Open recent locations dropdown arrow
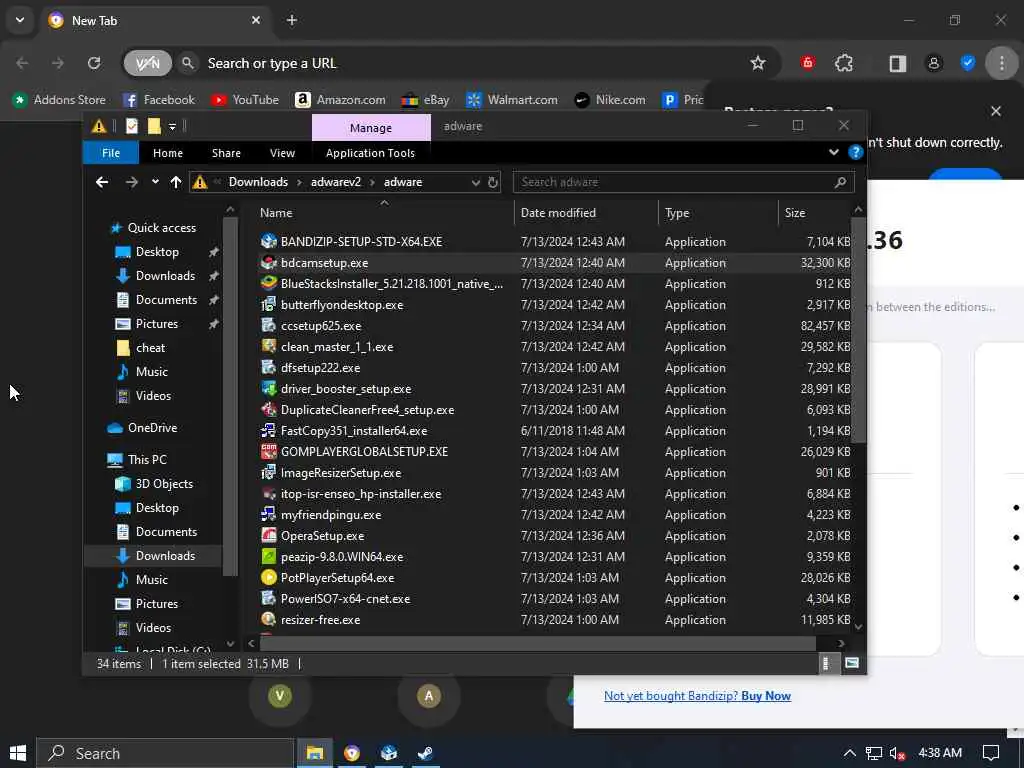Image resolution: width=1024 pixels, height=768 pixels. pyautogui.click(x=155, y=182)
